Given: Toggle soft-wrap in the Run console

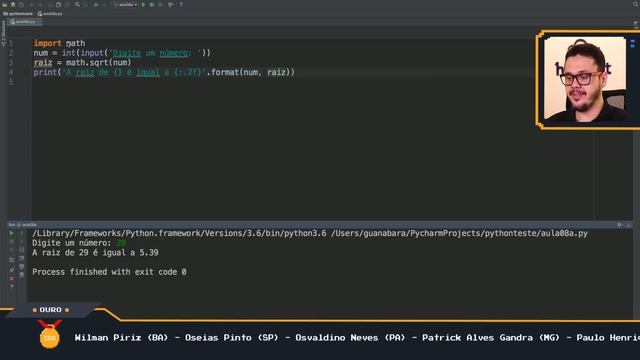Looking at the screenshot, I should (22, 250).
